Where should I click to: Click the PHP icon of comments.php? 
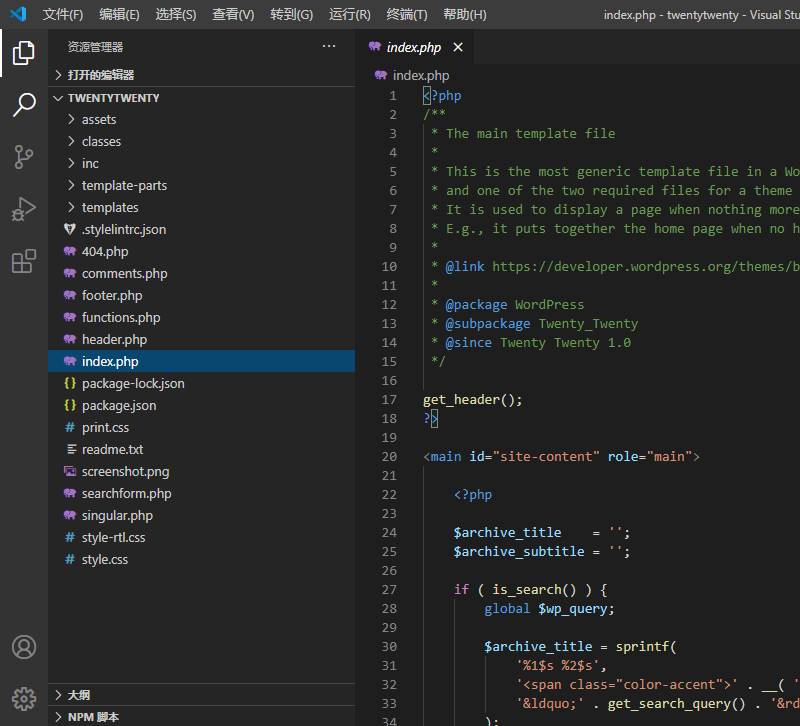click(x=70, y=273)
